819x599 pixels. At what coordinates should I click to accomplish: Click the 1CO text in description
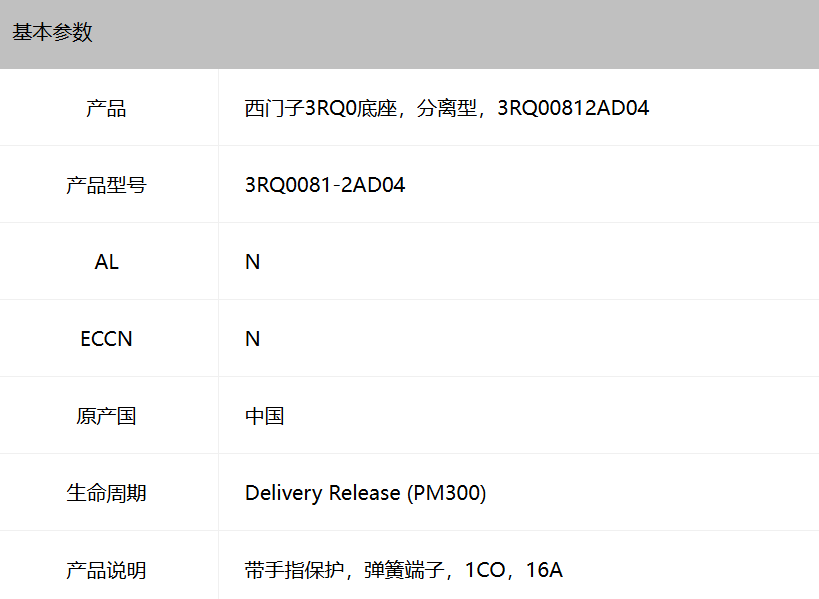[x=485, y=570]
